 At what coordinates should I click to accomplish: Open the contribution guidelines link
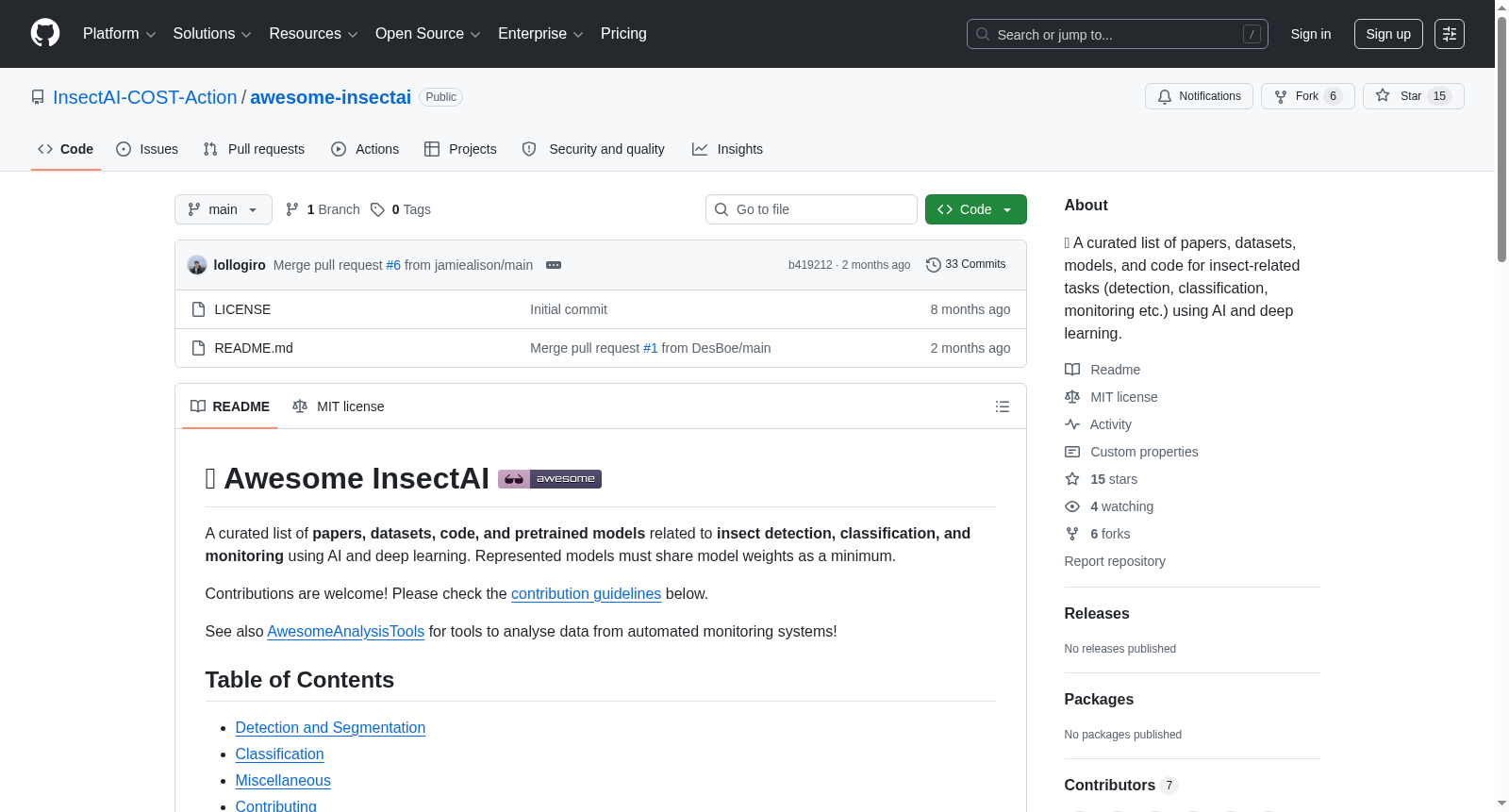[586, 594]
